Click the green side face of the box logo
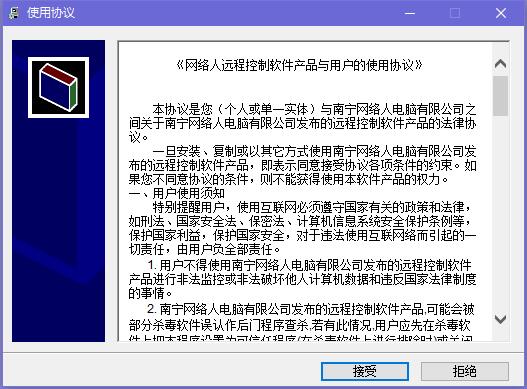The height and width of the screenshot is (389, 527). (73, 95)
